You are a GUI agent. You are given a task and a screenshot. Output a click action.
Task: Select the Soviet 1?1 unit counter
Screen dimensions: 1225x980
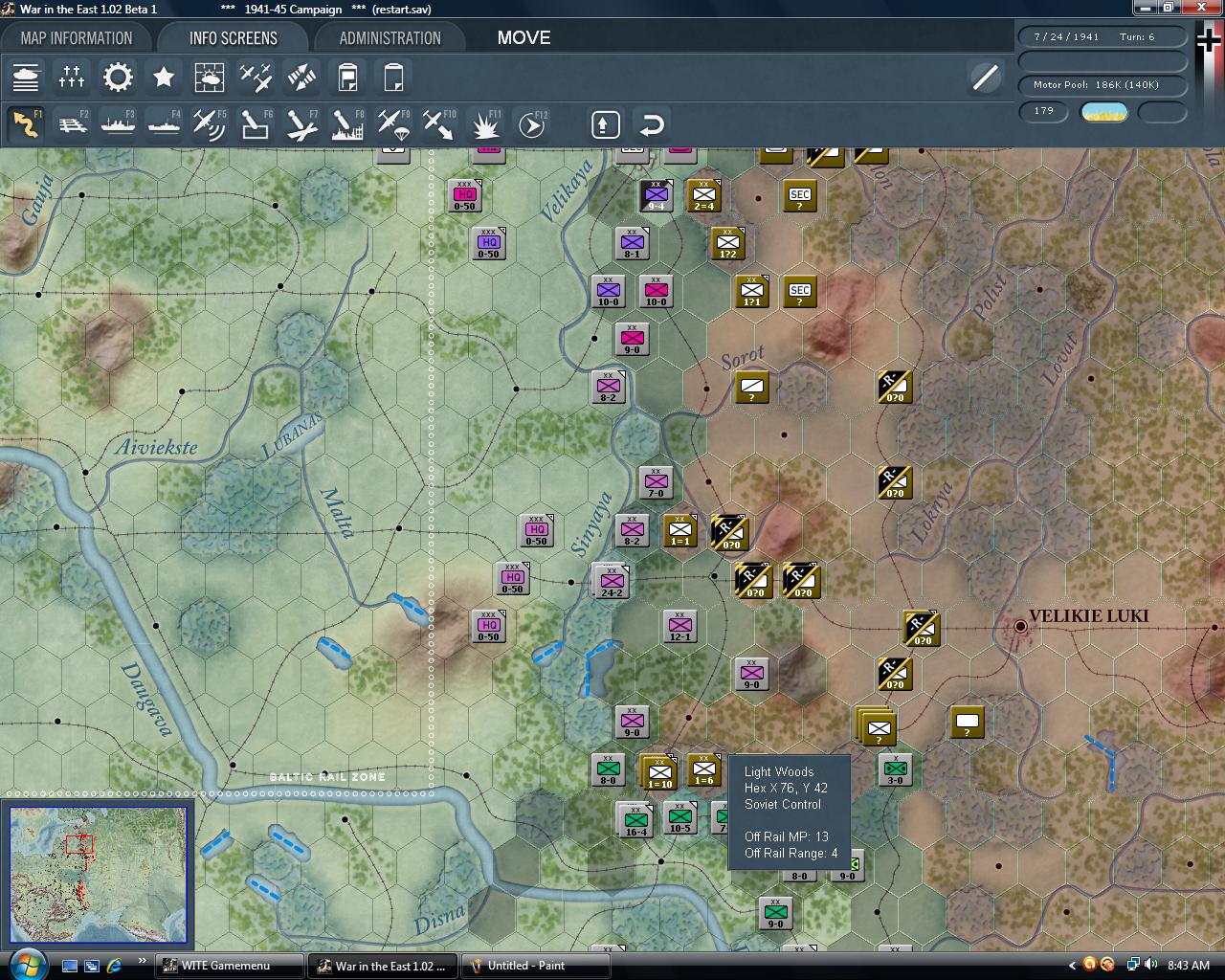751,291
